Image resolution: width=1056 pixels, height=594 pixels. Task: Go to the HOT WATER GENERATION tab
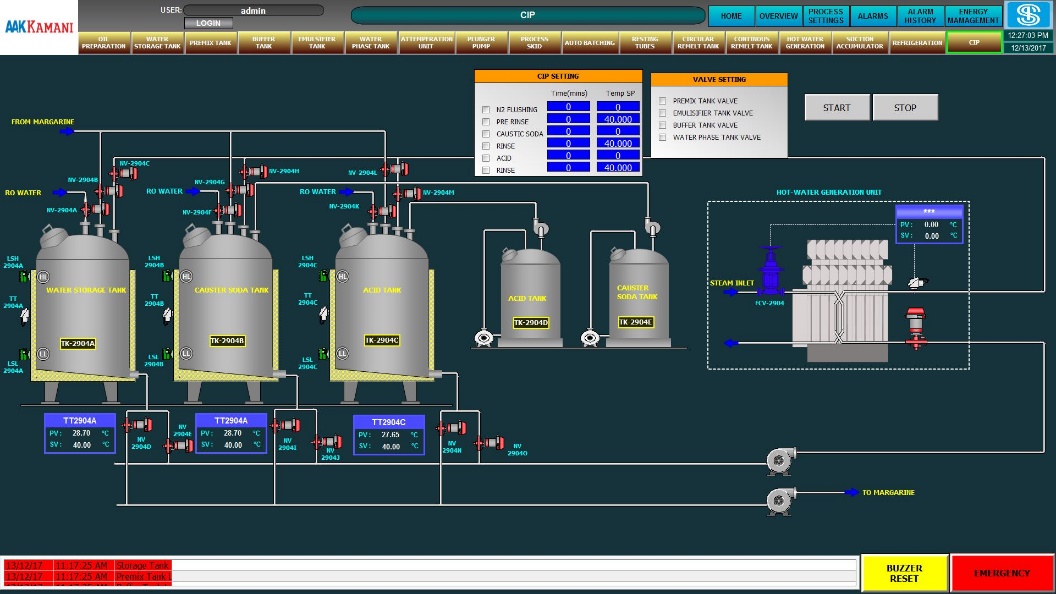(x=806, y=42)
